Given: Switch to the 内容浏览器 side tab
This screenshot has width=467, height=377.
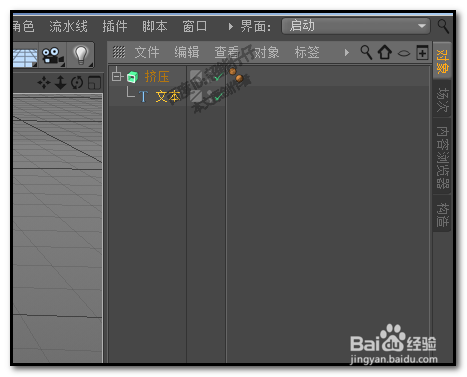Looking at the screenshot, I should pos(442,157).
